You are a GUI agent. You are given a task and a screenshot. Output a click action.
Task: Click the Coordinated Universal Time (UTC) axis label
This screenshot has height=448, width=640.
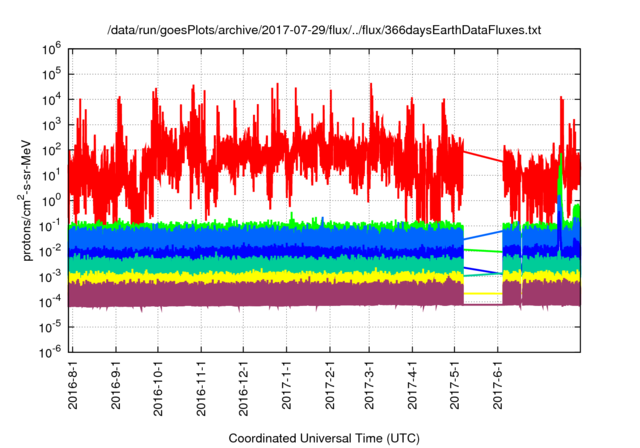323,437
